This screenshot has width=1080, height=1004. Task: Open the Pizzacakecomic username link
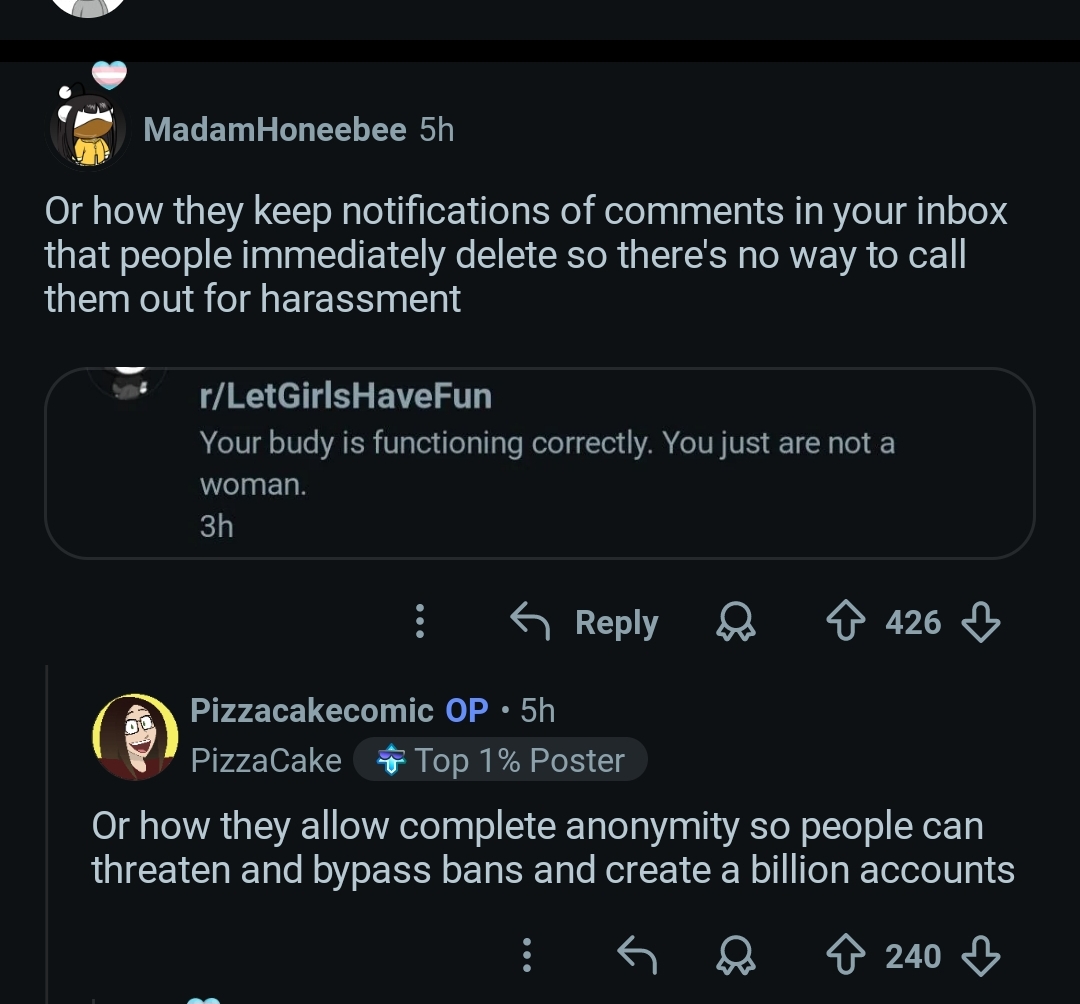pyautogui.click(x=311, y=710)
